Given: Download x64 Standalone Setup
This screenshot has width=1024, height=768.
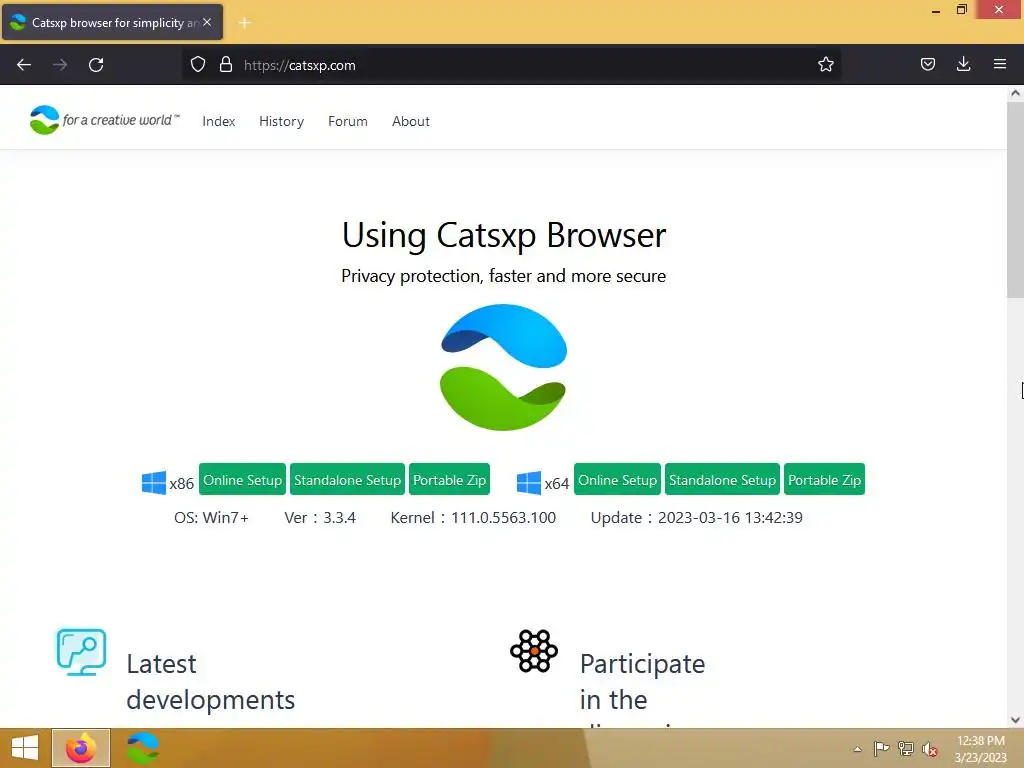Looking at the screenshot, I should [x=722, y=480].
